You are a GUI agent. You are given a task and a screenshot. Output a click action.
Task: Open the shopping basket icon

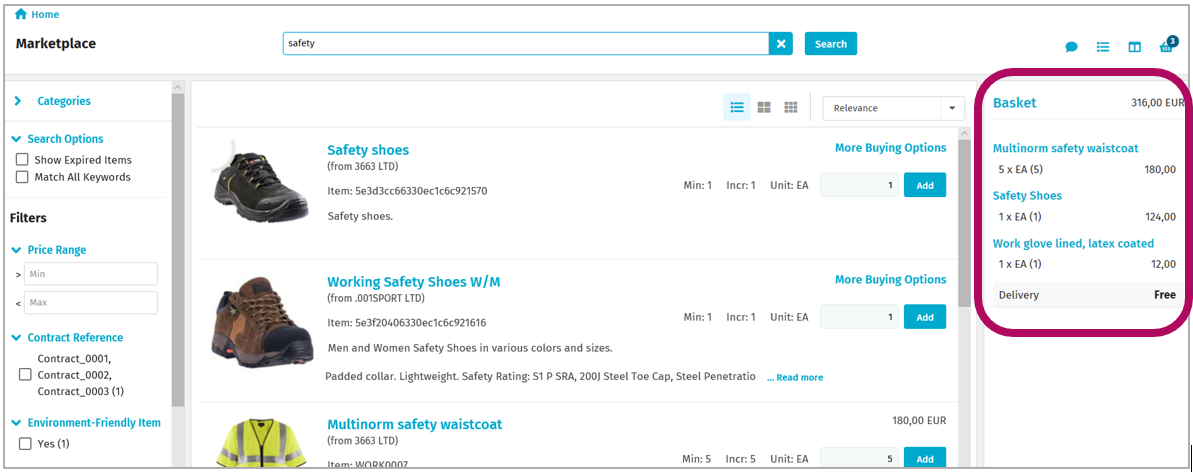[x=1167, y=46]
